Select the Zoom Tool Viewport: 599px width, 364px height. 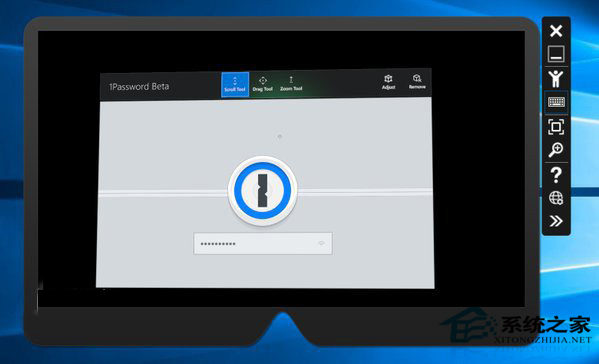291,84
